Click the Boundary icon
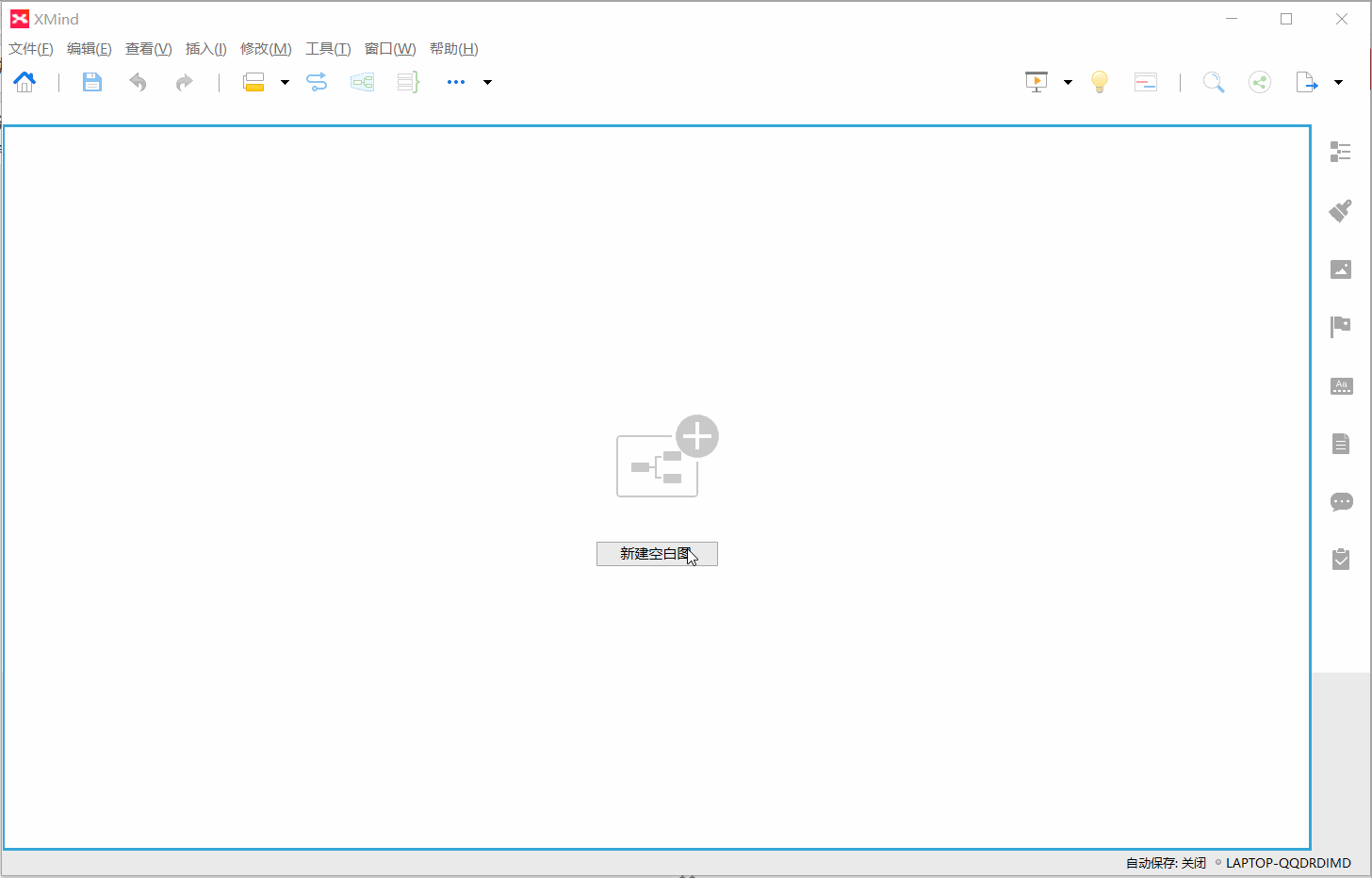Viewport: 1372px width, 878px height. [362, 82]
